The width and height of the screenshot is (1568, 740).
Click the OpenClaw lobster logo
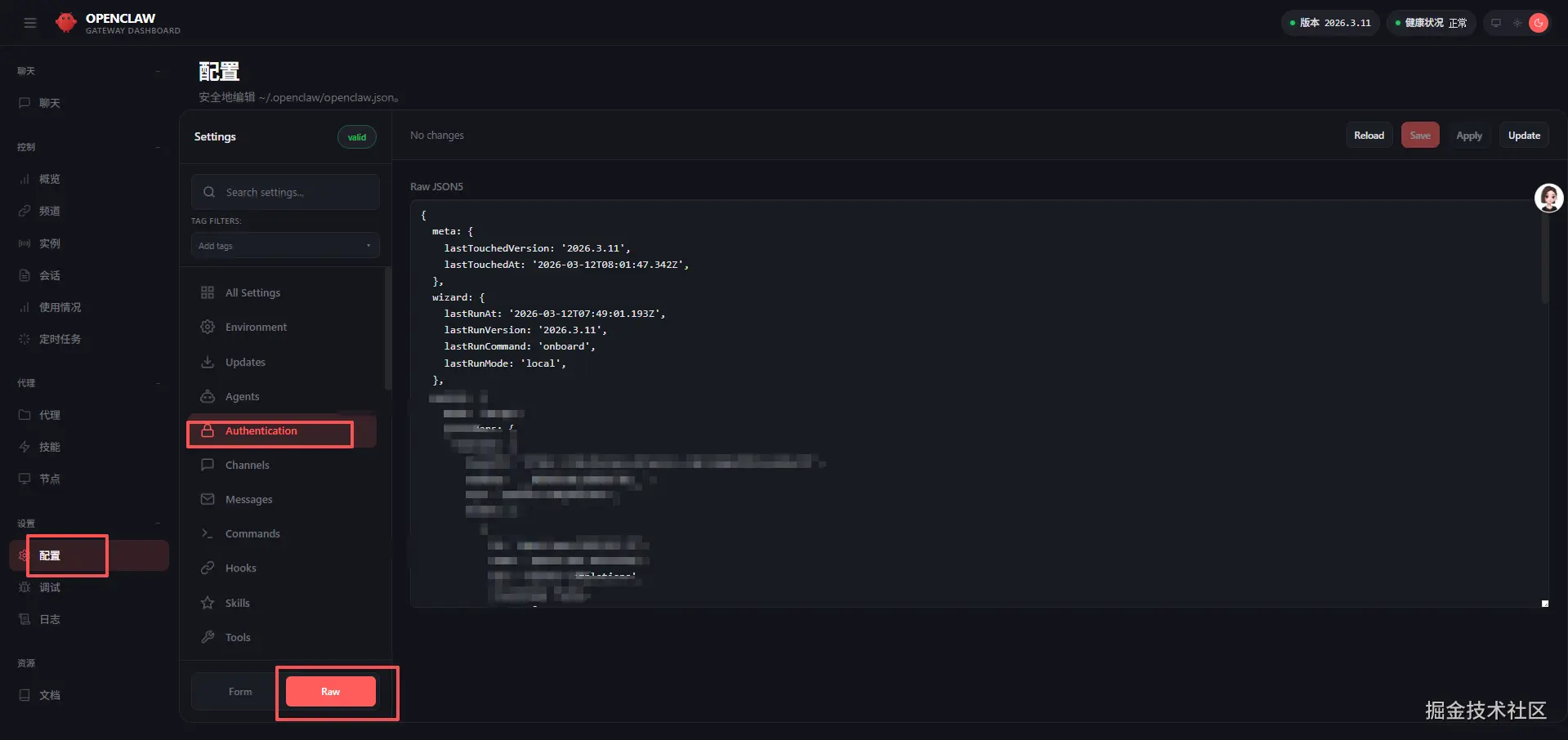click(65, 23)
